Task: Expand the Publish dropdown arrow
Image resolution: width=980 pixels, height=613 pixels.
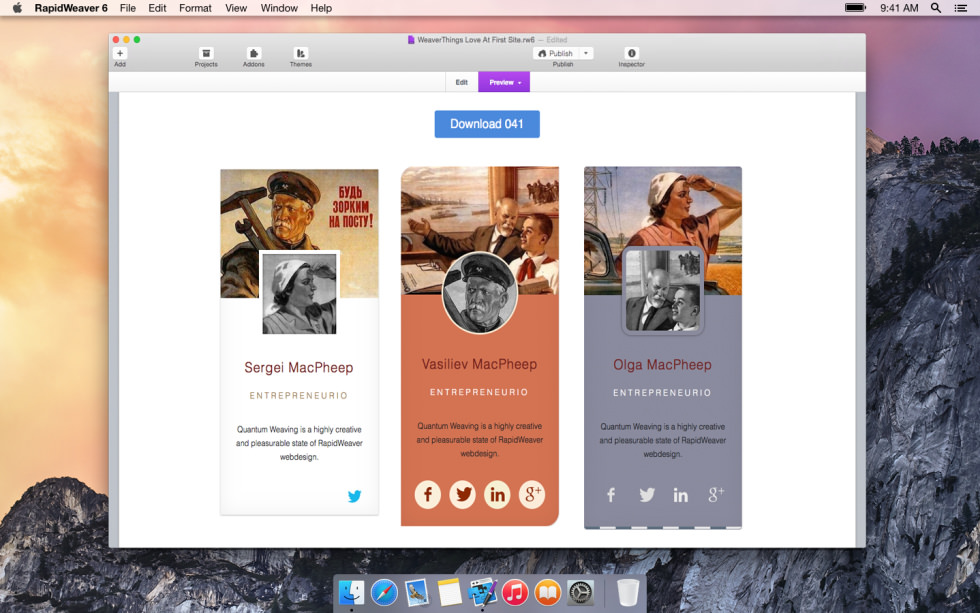Action: [x=586, y=54]
